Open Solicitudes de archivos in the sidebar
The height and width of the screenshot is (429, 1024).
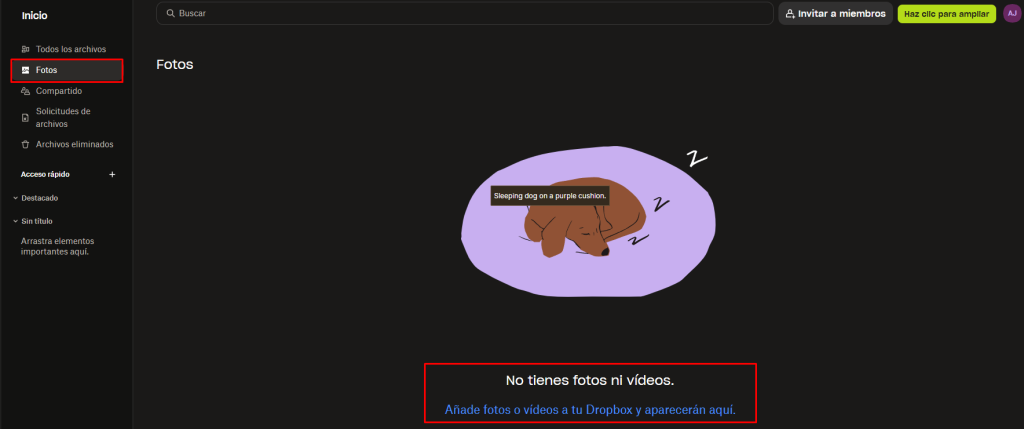tap(63, 118)
